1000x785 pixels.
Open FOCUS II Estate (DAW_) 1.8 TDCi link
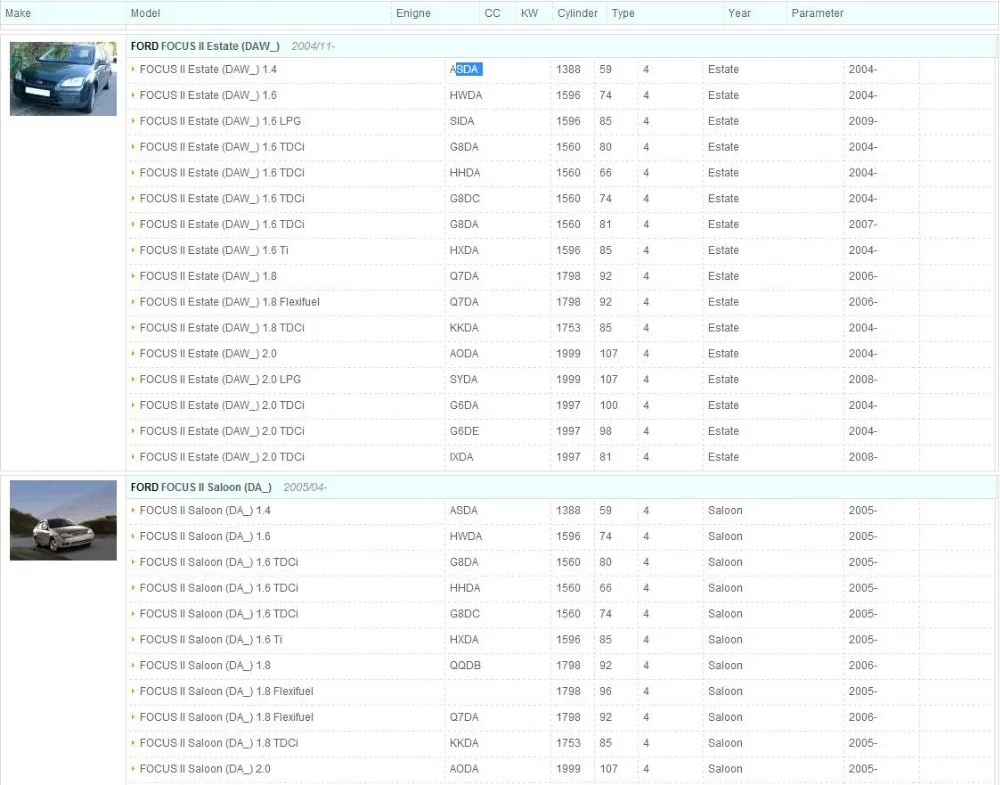pos(222,328)
